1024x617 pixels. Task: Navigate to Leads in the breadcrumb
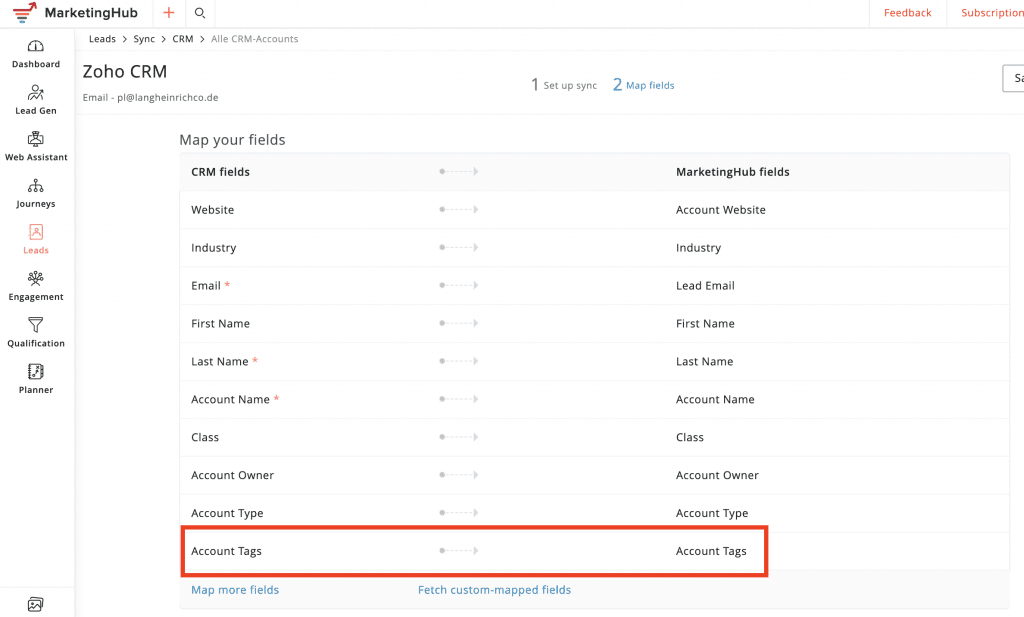103,39
